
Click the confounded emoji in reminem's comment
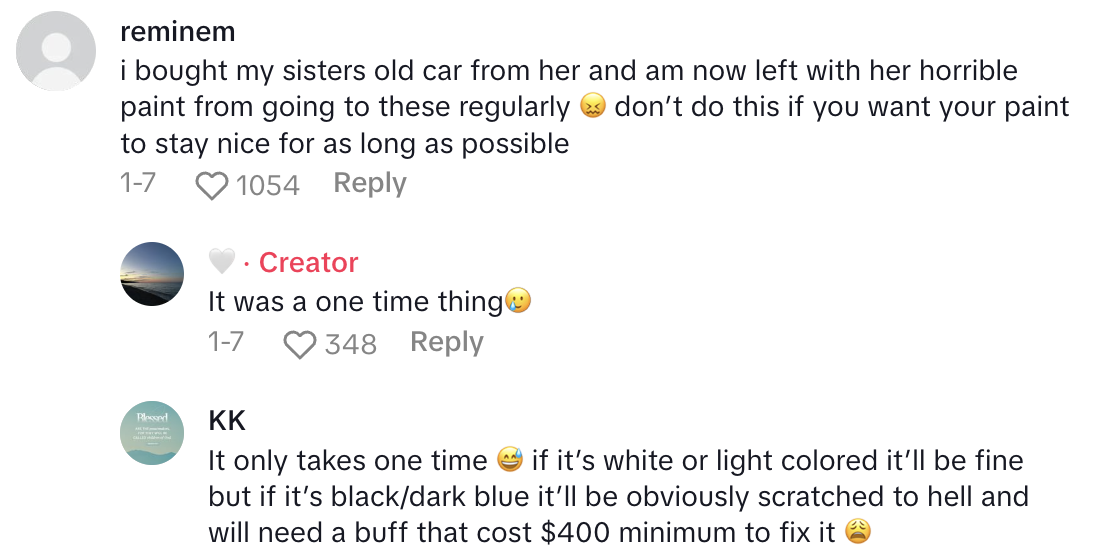(x=594, y=107)
